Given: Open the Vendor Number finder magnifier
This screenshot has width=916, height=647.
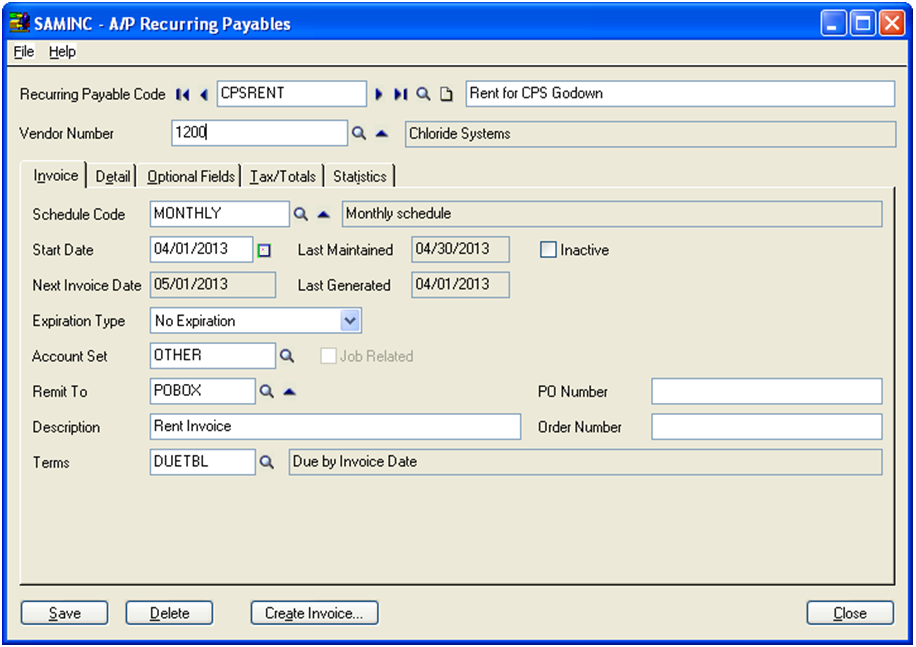Looking at the screenshot, I should point(359,133).
